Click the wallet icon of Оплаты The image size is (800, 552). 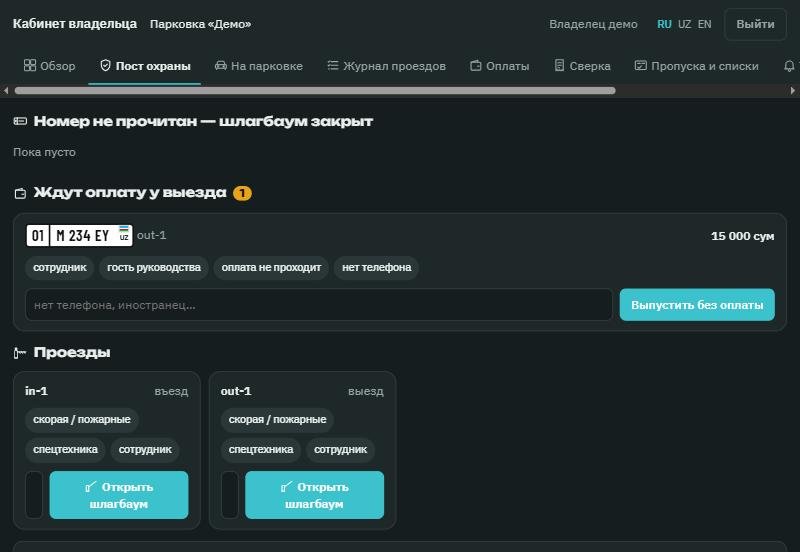(476, 65)
